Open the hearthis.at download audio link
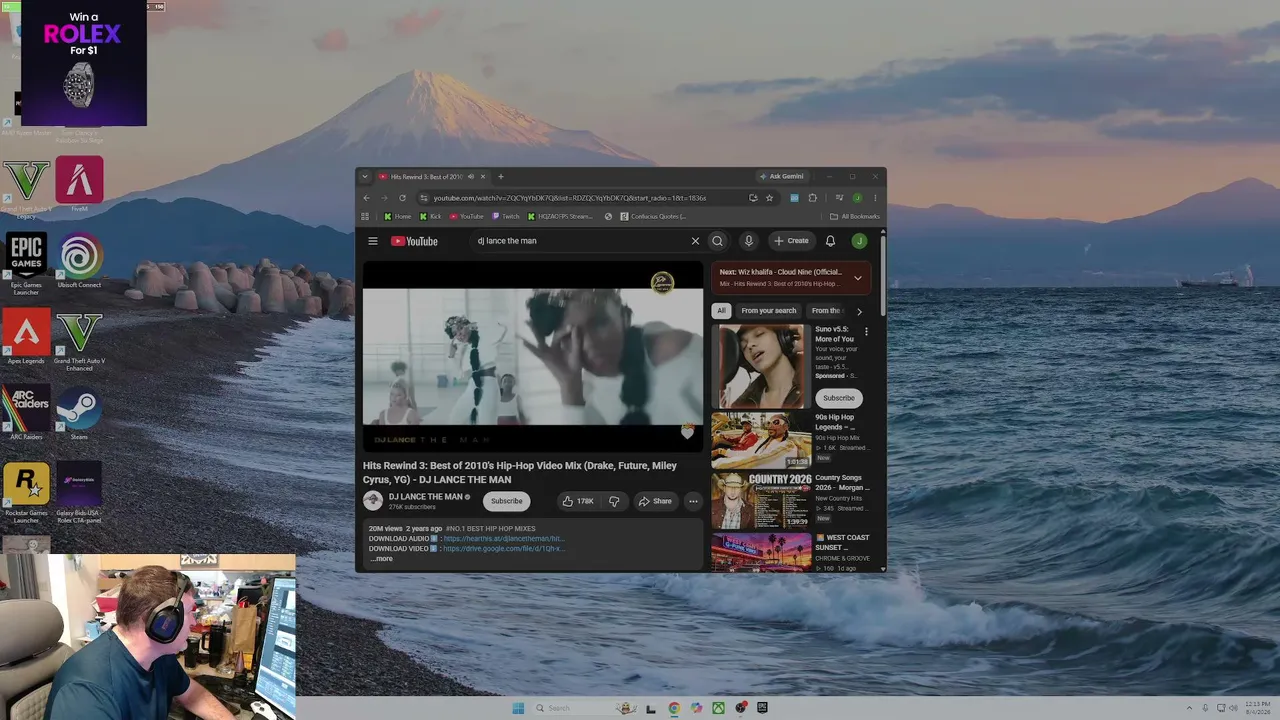Screen dimensions: 1280x720 504,539
